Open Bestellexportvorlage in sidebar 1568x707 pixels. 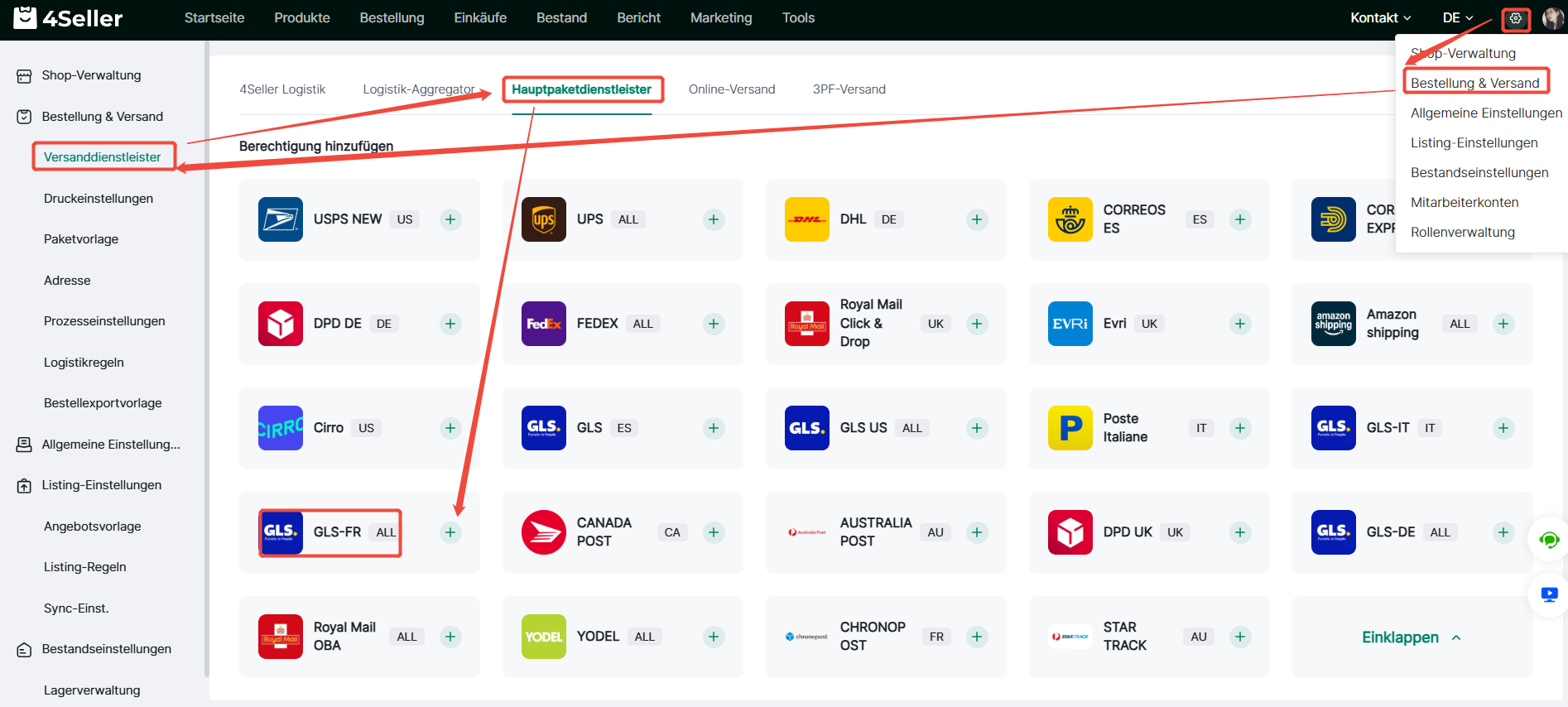(x=103, y=403)
